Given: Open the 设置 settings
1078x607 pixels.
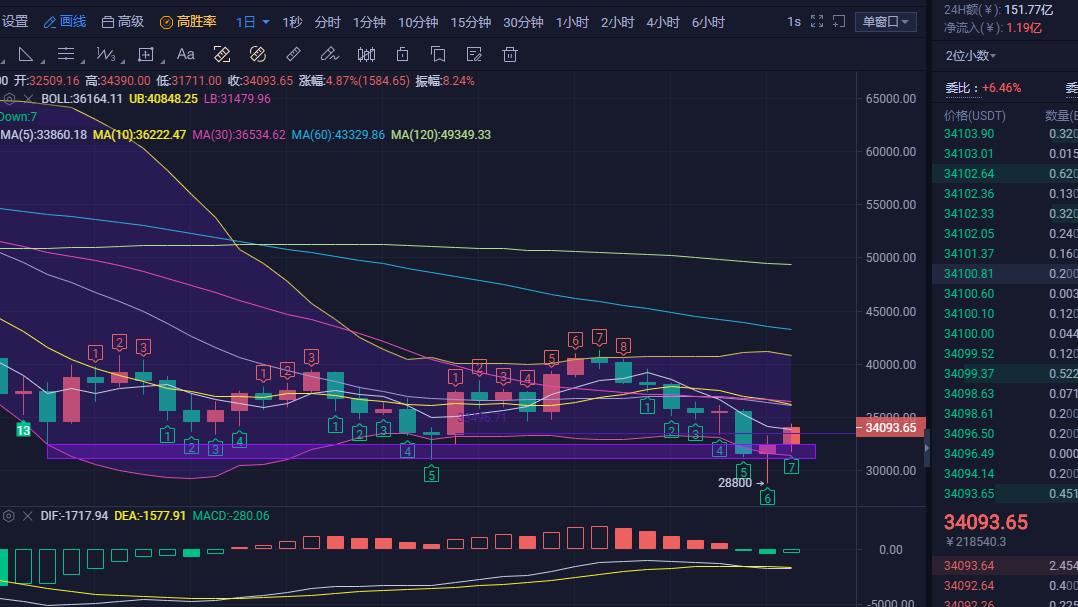Looking at the screenshot, I should (15, 21).
